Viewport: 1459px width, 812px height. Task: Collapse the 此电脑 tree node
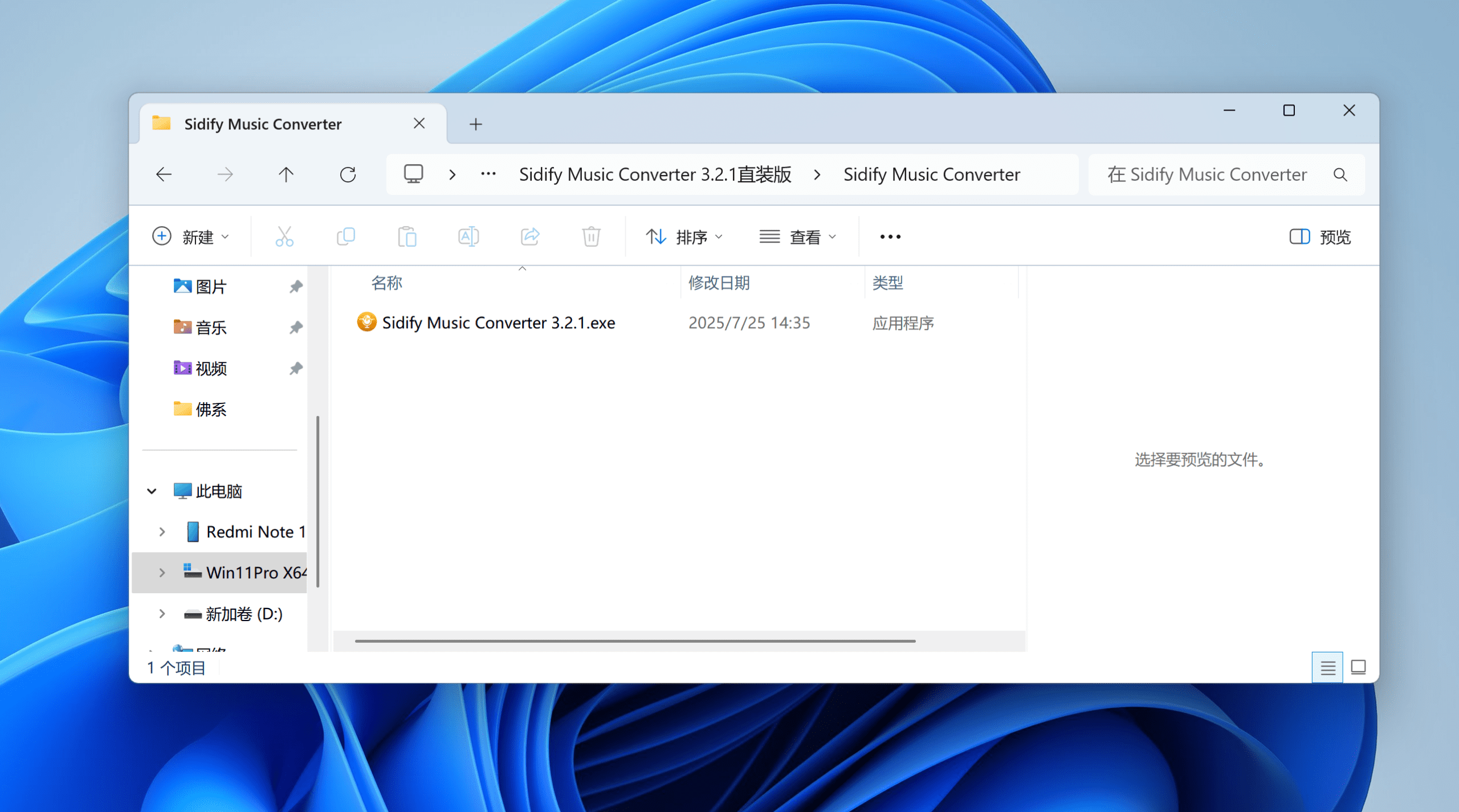click(x=152, y=491)
